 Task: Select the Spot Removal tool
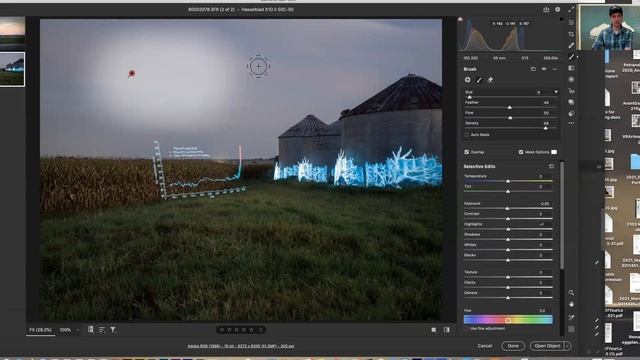pyautogui.click(x=571, y=45)
